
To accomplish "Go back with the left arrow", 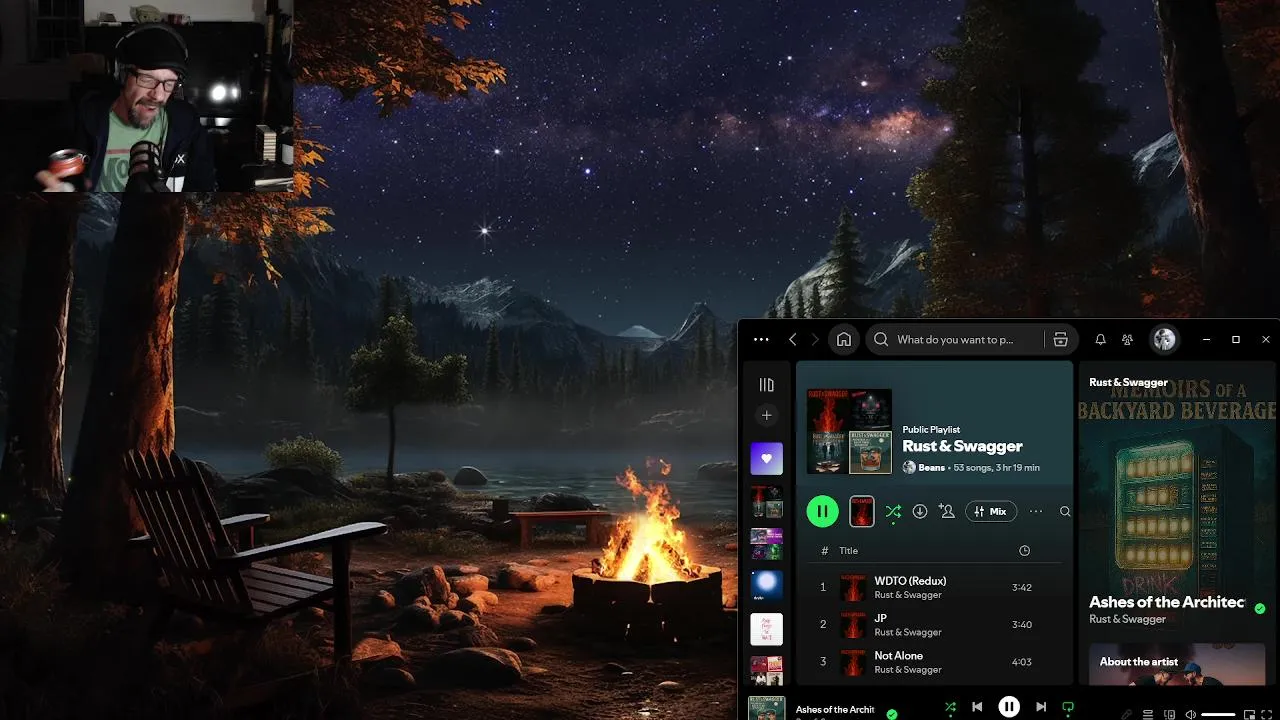I will pyautogui.click(x=793, y=340).
